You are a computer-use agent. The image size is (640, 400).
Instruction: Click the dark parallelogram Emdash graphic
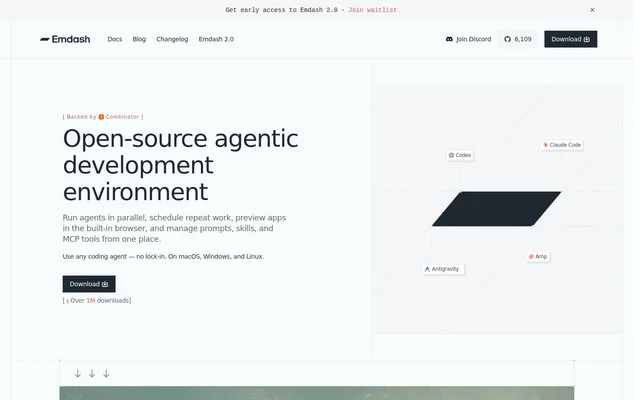tap(496, 209)
